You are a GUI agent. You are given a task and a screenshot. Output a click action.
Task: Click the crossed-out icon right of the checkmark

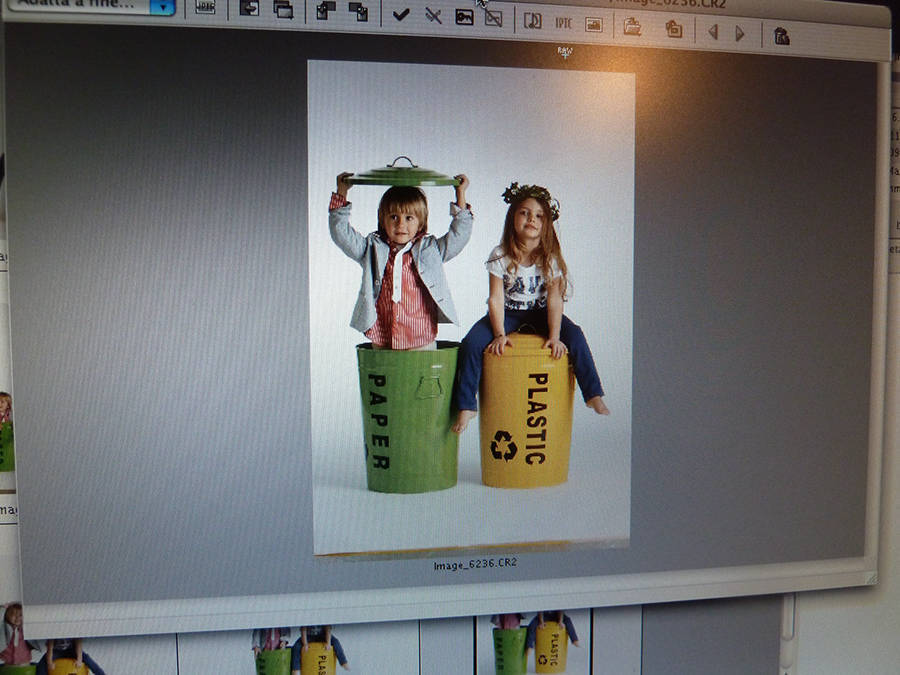[x=433, y=15]
